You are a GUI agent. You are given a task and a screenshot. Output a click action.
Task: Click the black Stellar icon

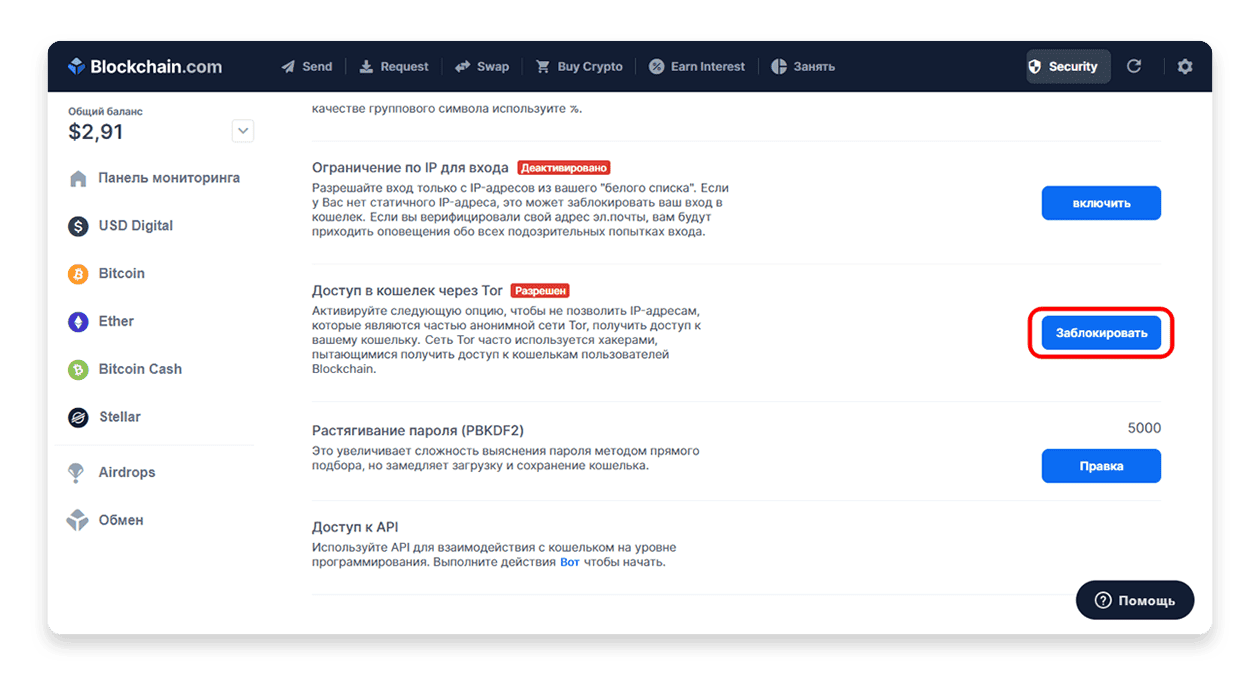tap(78, 417)
